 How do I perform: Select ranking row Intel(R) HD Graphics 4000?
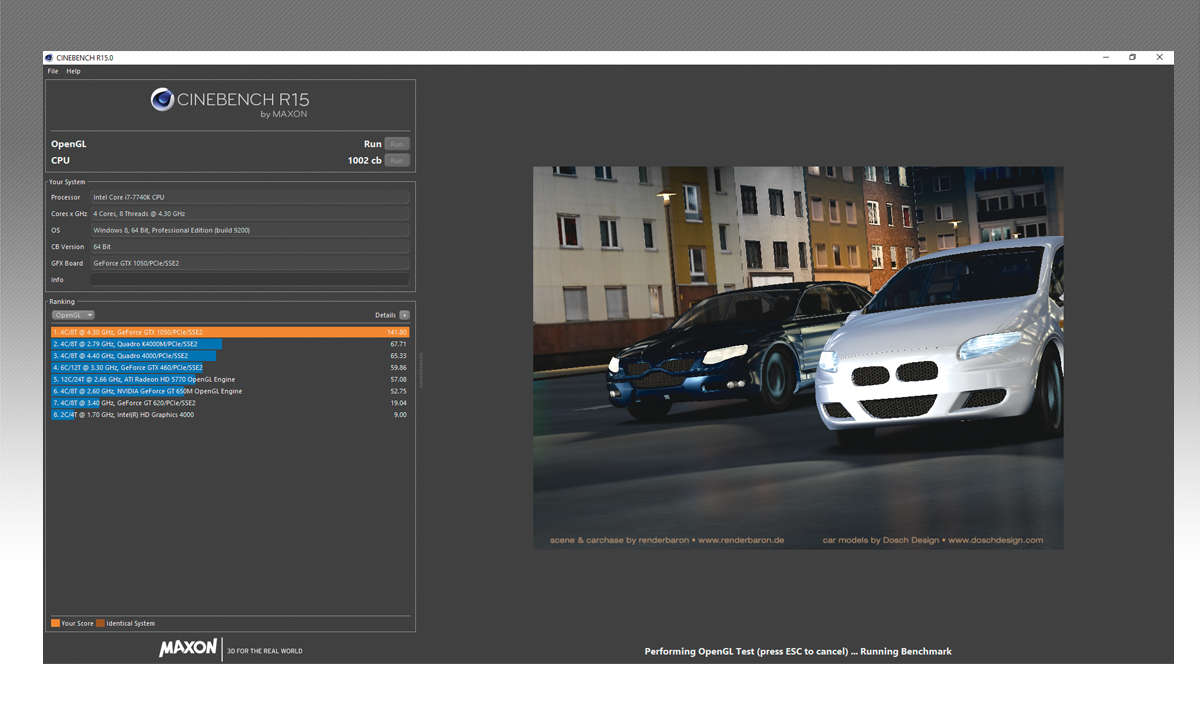point(230,415)
